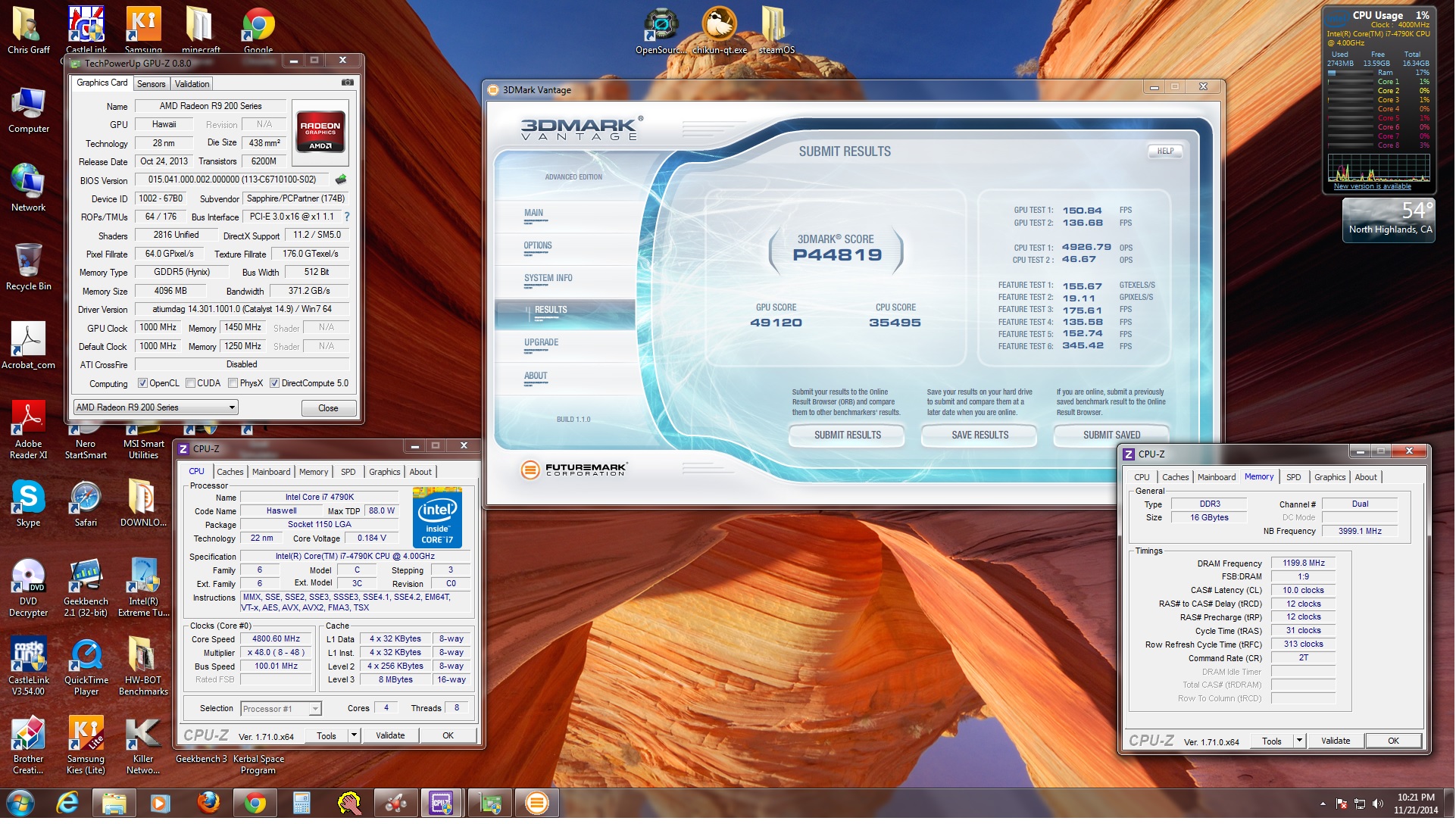Viewport: 1456px width, 824px height.
Task: Open the steamOS desktop folder
Action: (776, 30)
